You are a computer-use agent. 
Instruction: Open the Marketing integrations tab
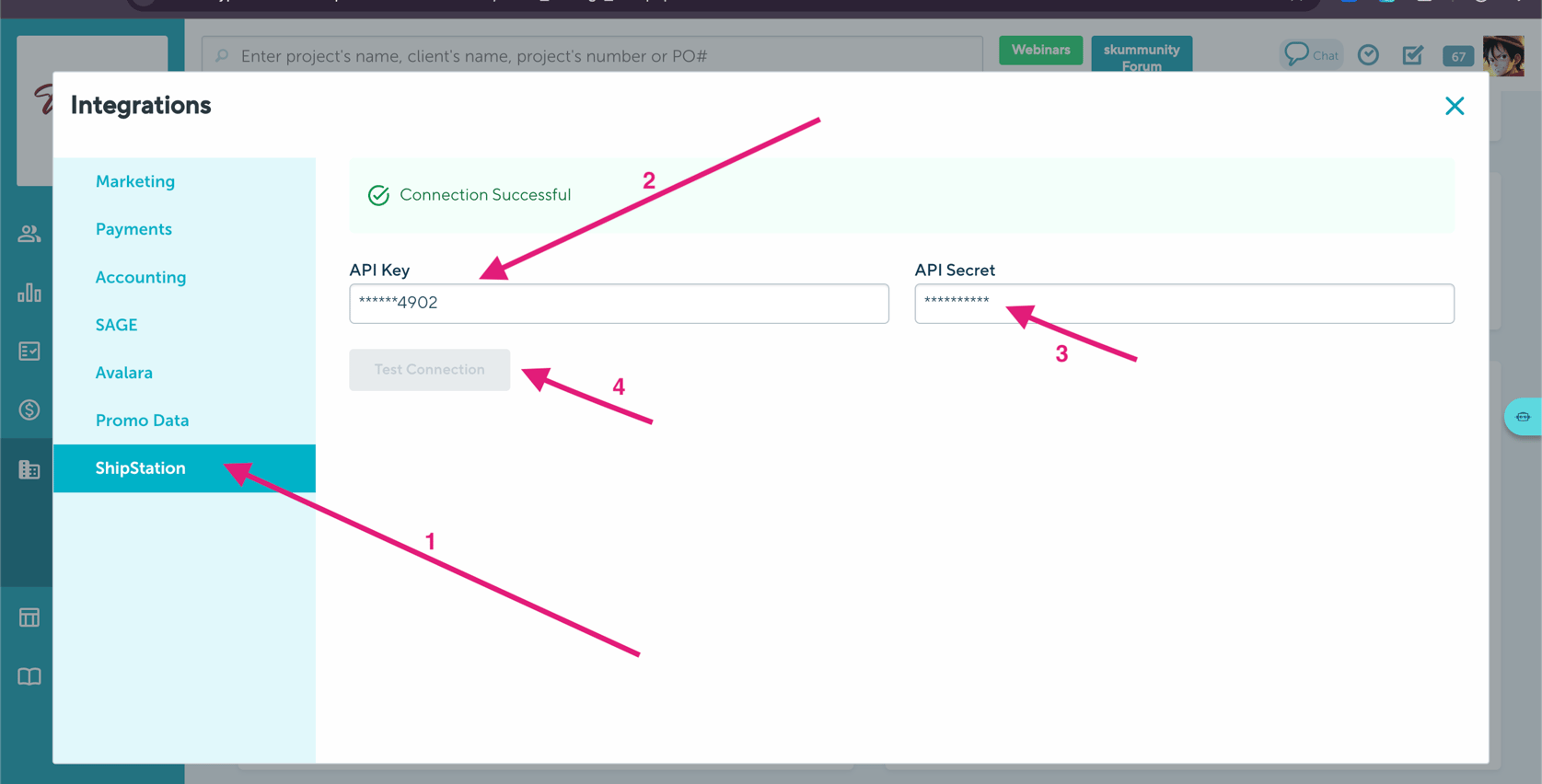tap(135, 181)
